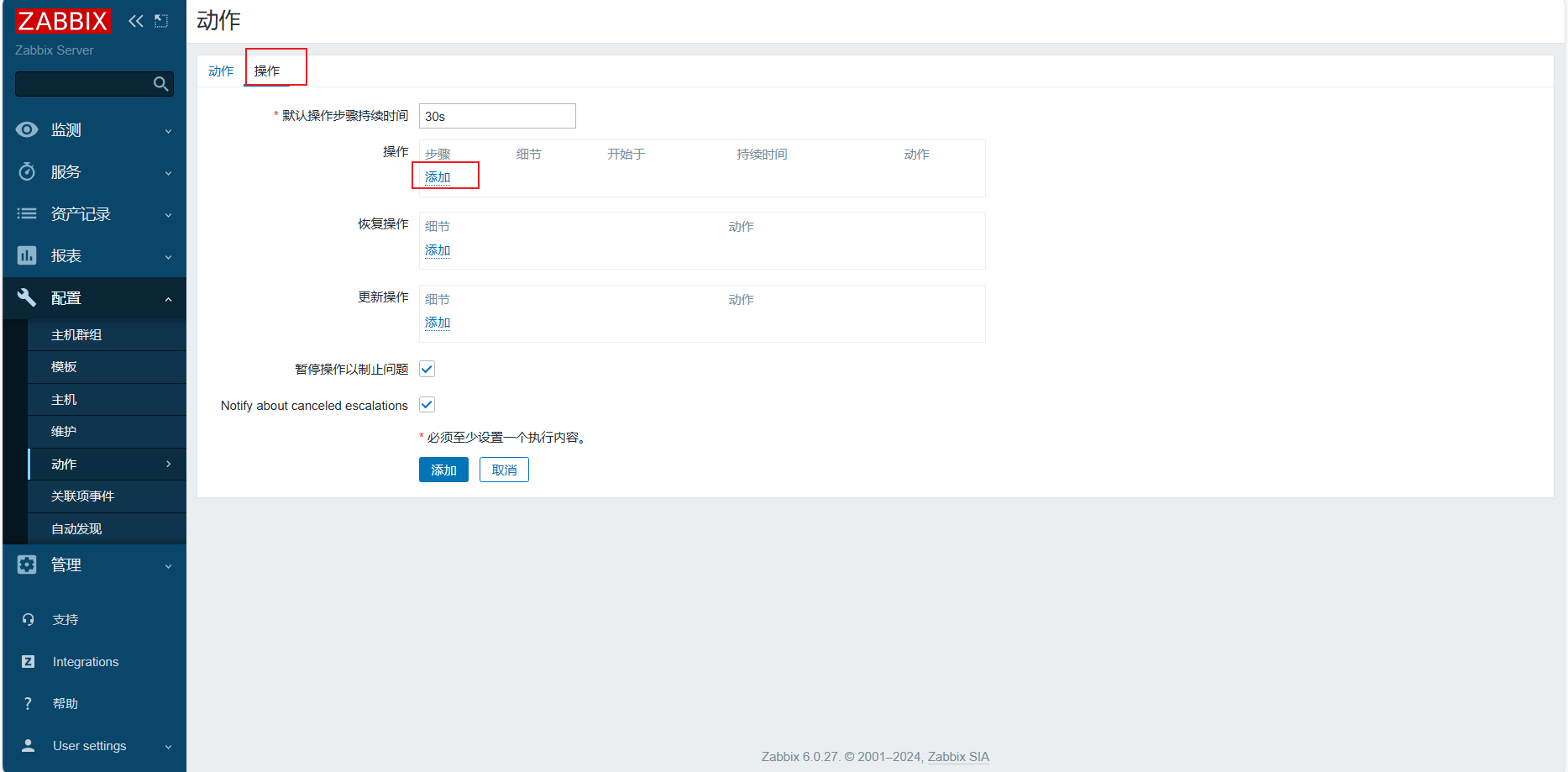Click the bar-chart icon beside 报表
The width and height of the screenshot is (1568, 772).
pos(27,255)
